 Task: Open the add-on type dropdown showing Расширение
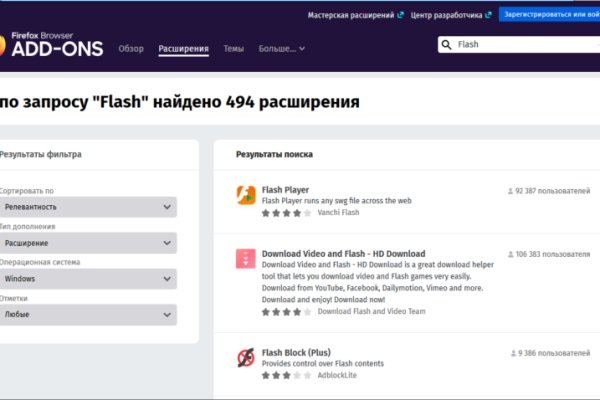pyautogui.click(x=88, y=243)
